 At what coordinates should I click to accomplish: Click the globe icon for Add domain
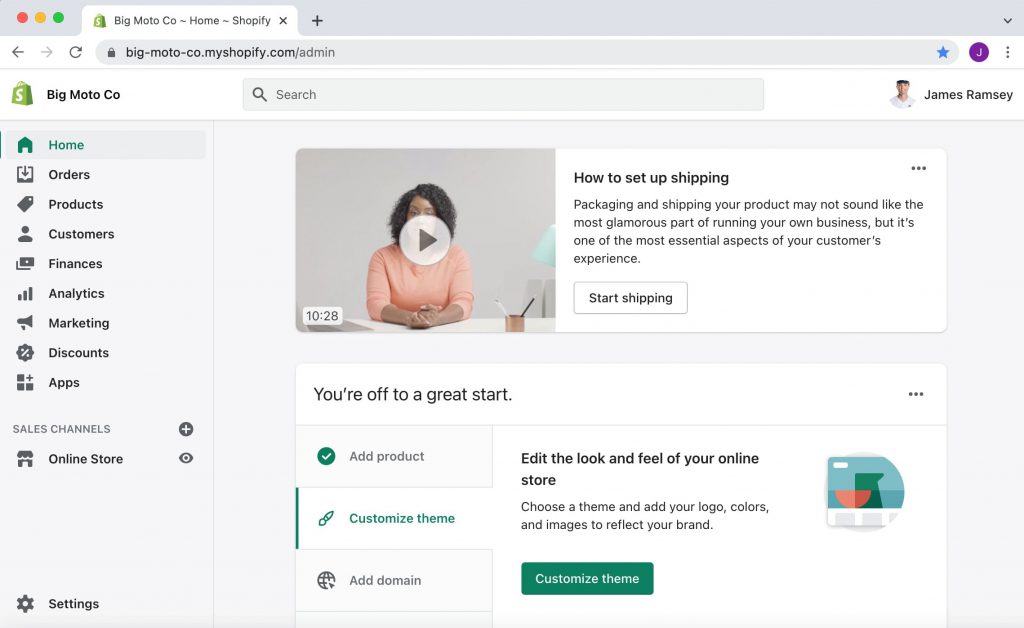click(x=327, y=580)
